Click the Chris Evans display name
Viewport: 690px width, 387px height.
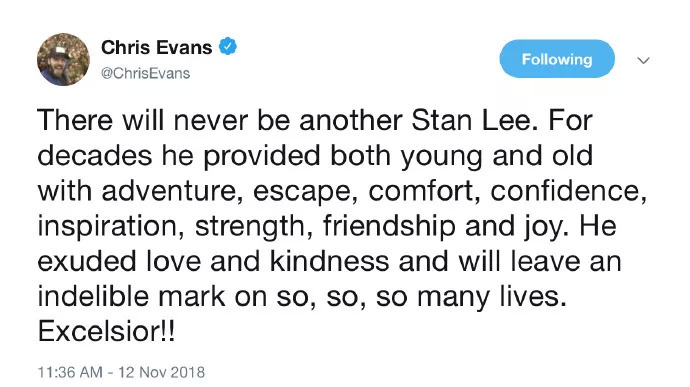[x=157, y=48]
